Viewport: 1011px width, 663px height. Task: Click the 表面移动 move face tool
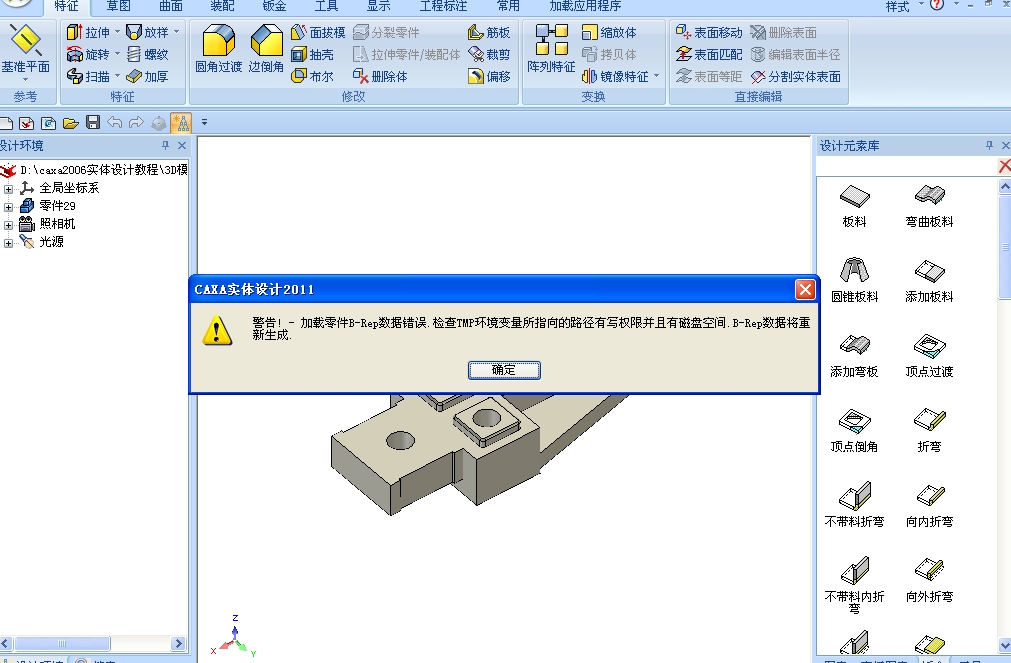709,32
